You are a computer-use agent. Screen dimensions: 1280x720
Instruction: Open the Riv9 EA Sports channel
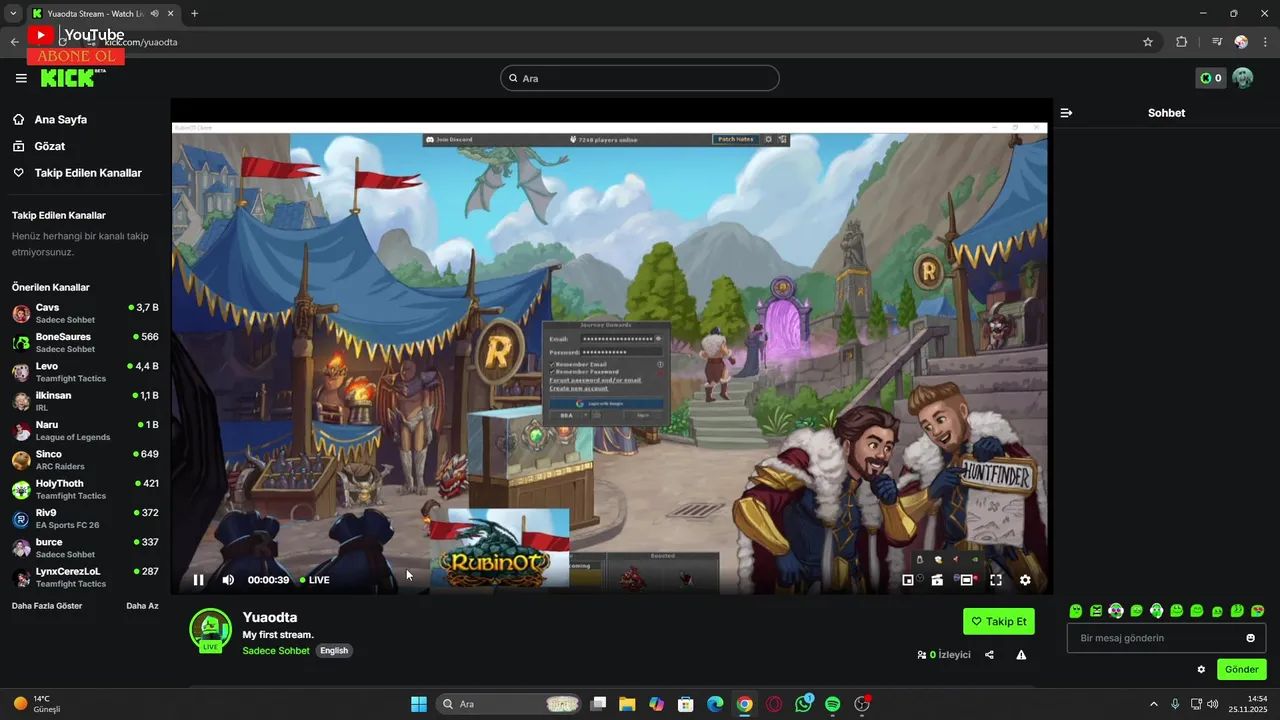(85, 519)
